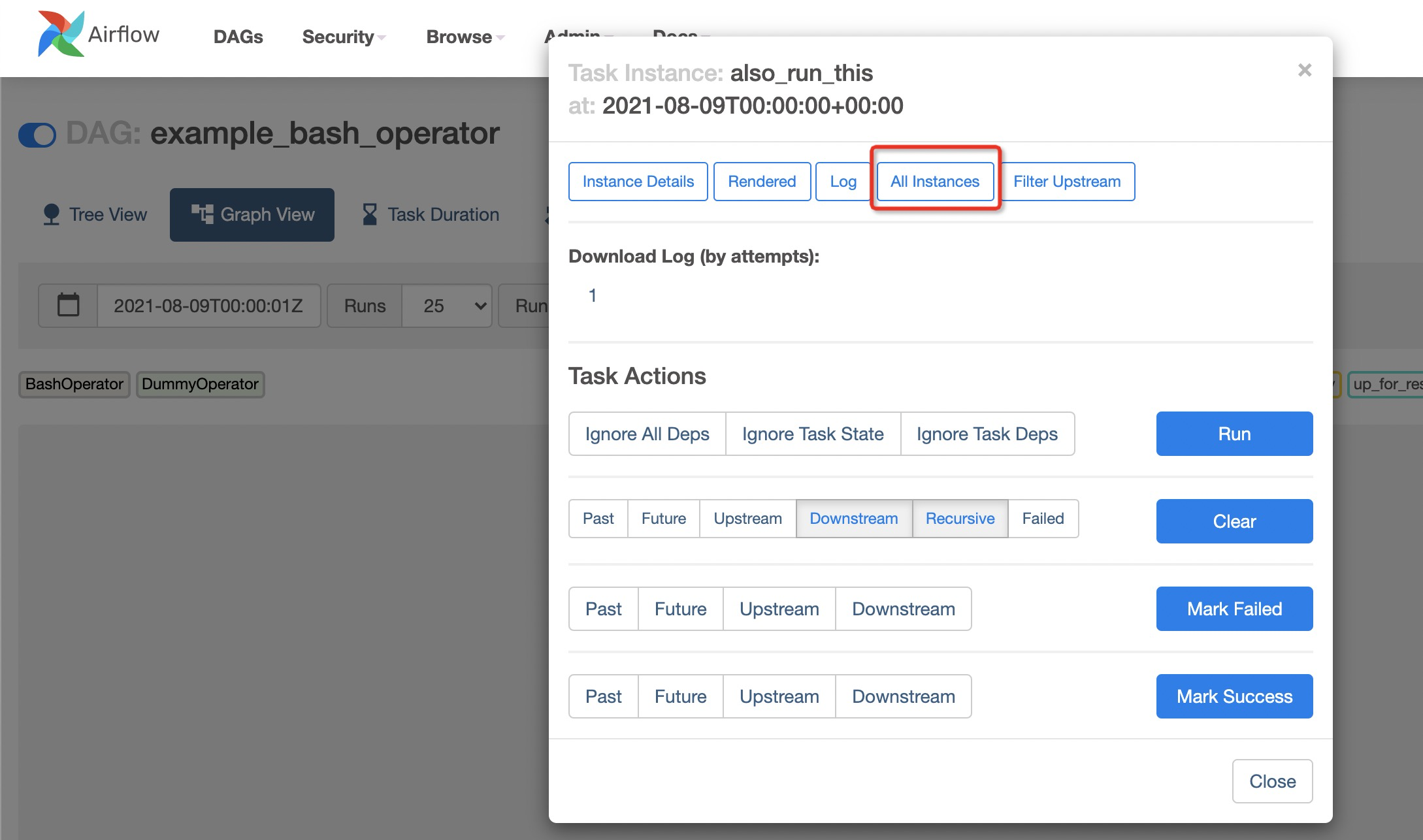Toggle the example_bash_operator DAG on/off switch
The height and width of the screenshot is (840, 1423).
click(37, 135)
